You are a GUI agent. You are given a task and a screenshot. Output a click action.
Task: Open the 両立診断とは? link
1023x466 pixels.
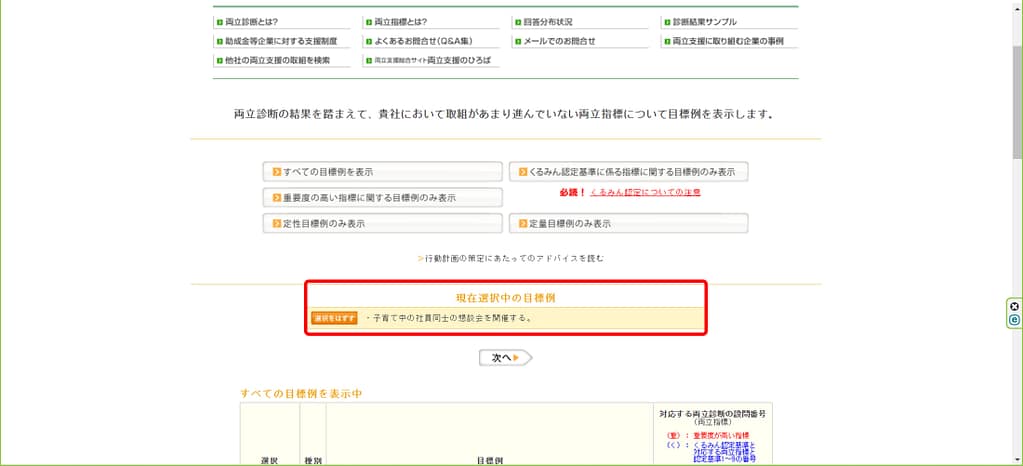tap(252, 21)
